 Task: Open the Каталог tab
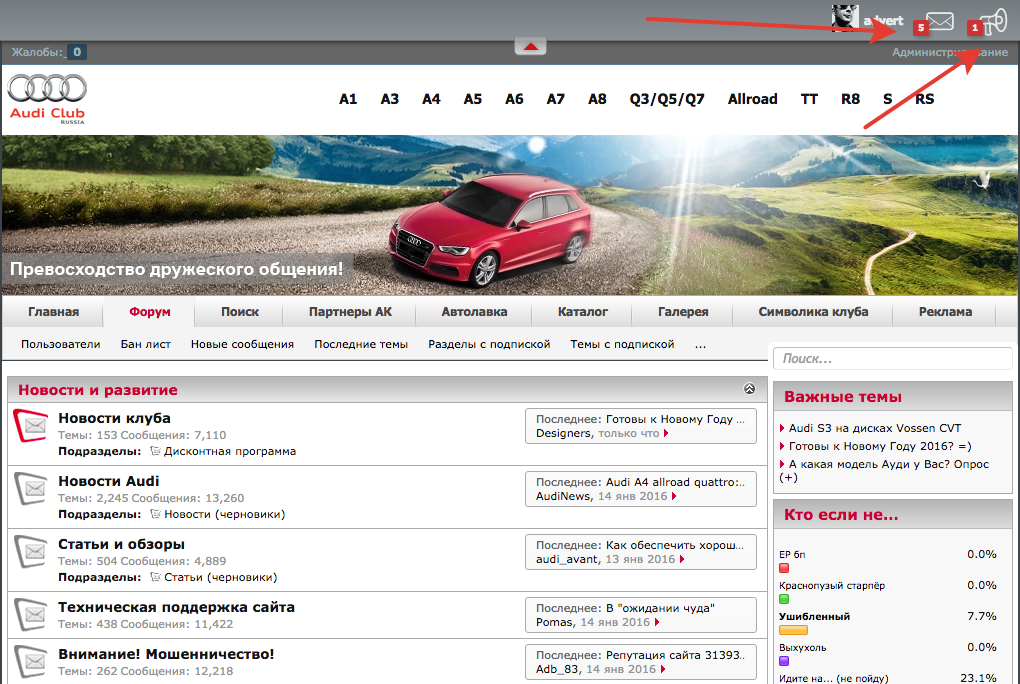coord(583,312)
